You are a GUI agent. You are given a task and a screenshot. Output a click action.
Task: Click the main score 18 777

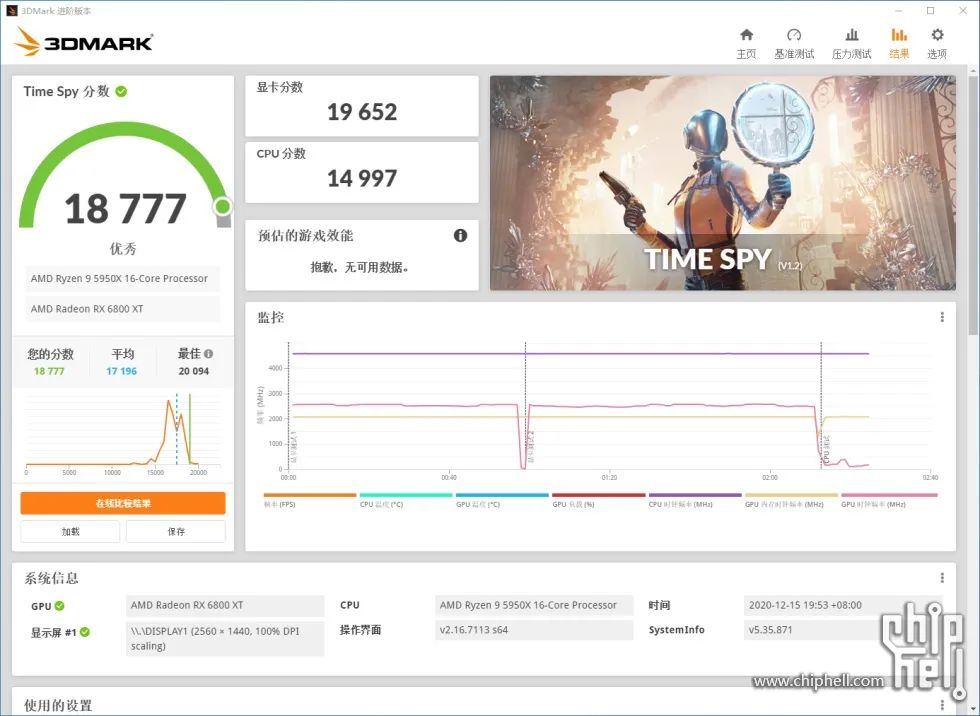(125, 209)
